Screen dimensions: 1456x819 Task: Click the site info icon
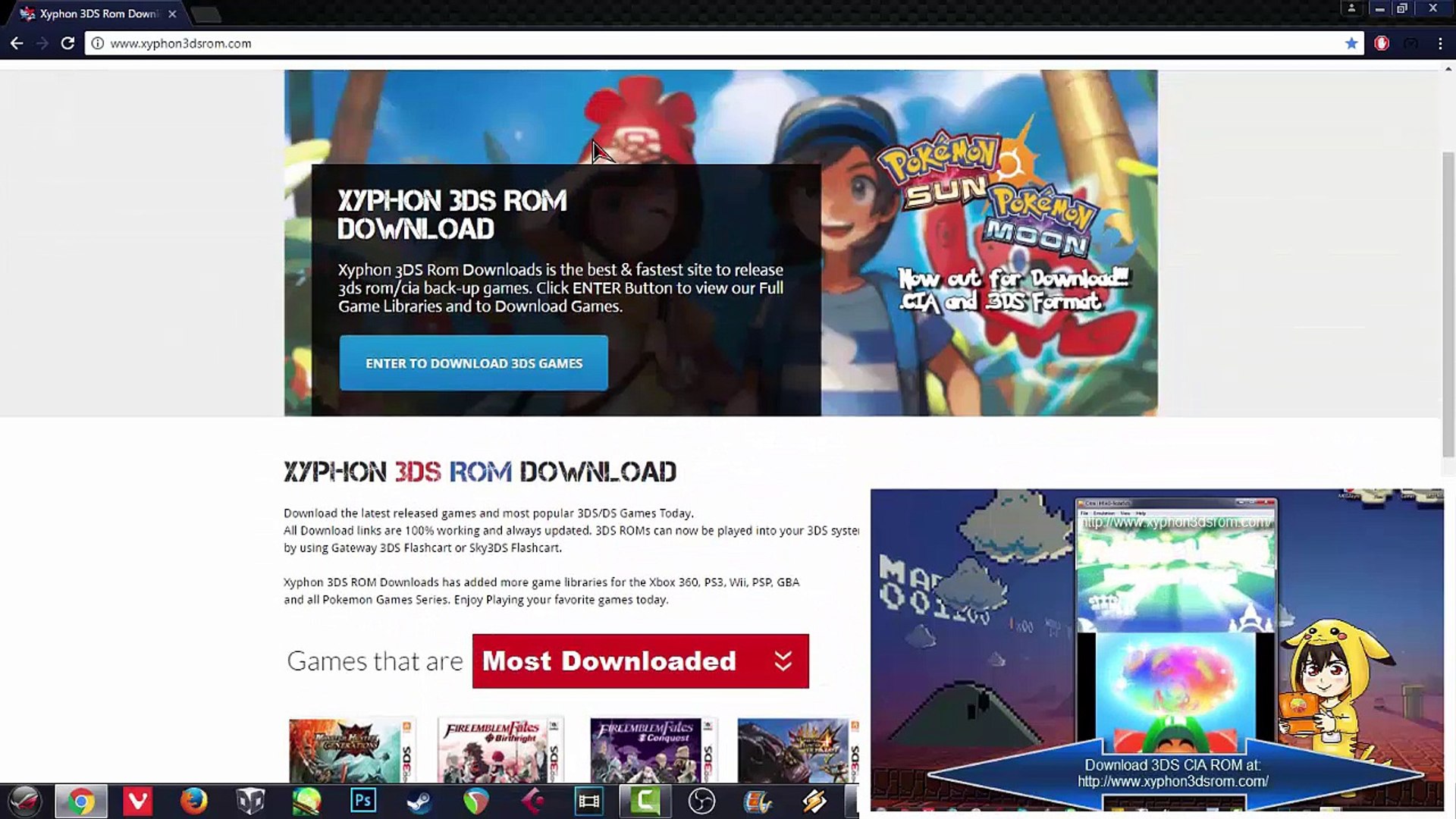click(x=97, y=43)
